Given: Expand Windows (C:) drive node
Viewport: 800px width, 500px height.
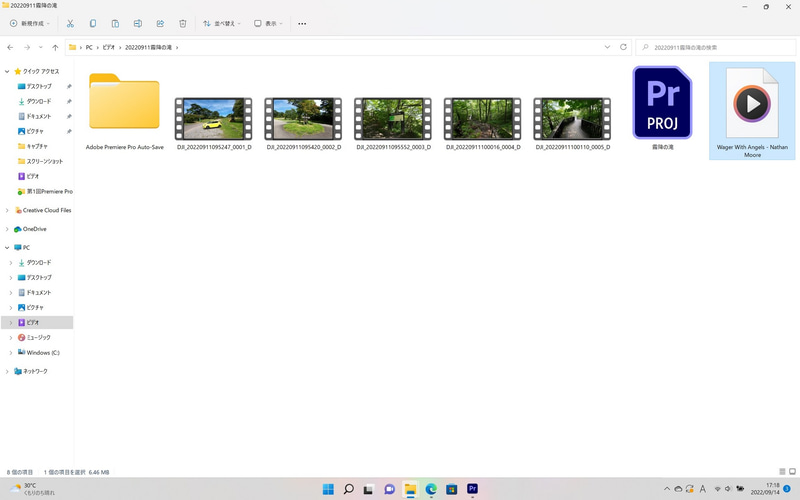Looking at the screenshot, I should tap(11, 353).
